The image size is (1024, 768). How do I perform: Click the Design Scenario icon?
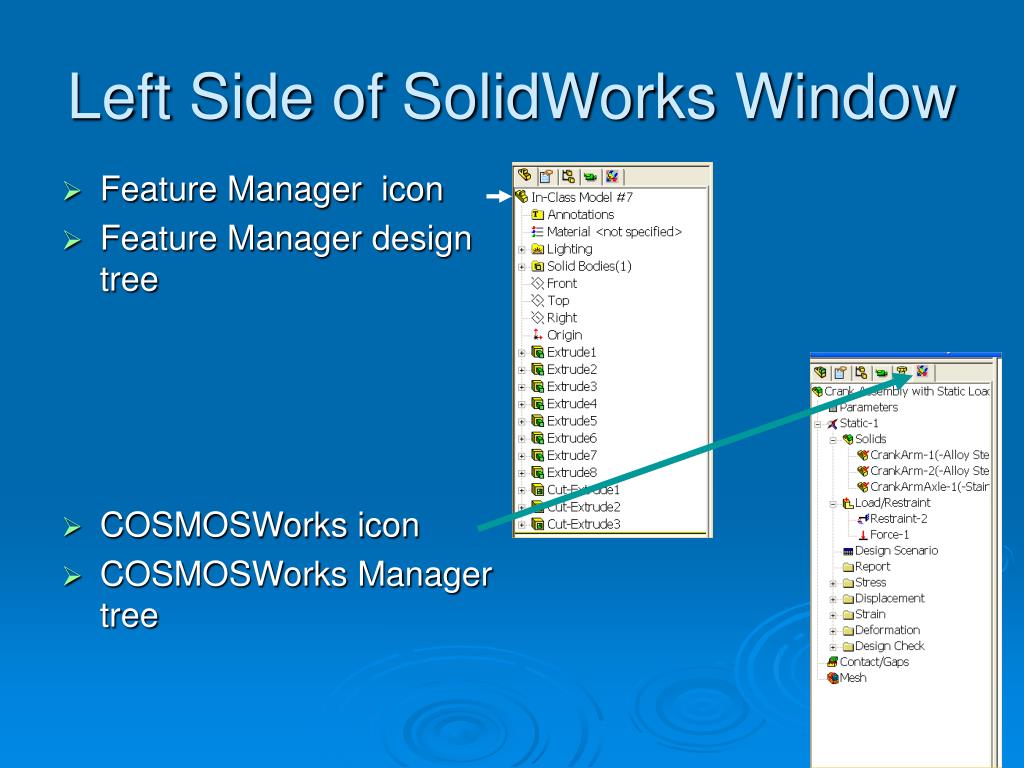point(848,551)
